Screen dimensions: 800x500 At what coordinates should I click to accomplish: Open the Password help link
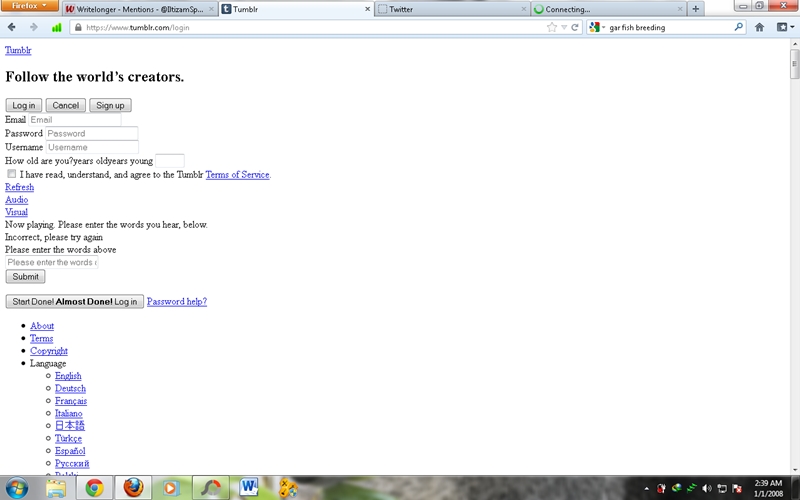[177, 302]
